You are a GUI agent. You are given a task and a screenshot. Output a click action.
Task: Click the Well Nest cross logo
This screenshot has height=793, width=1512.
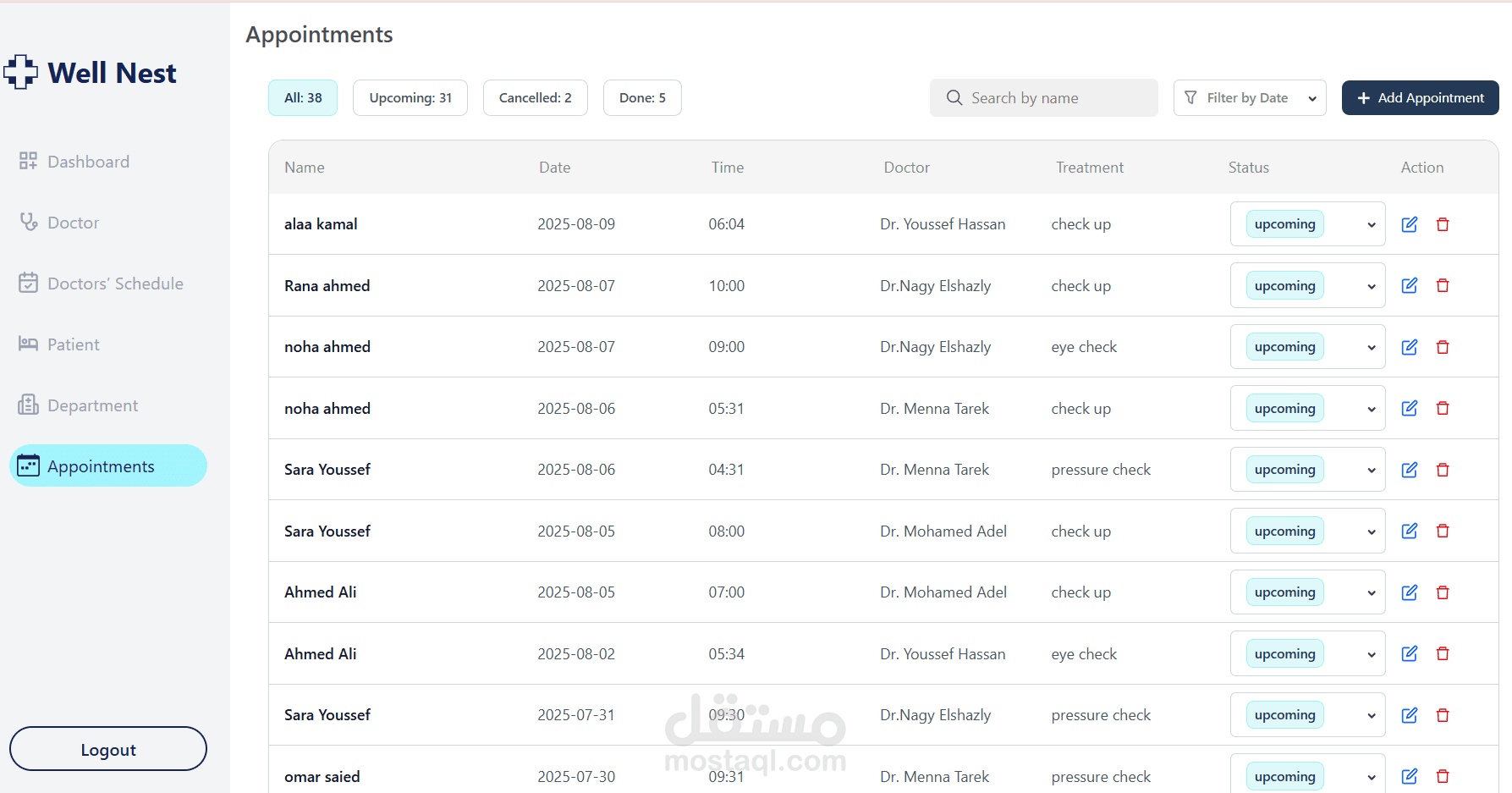pyautogui.click(x=20, y=72)
